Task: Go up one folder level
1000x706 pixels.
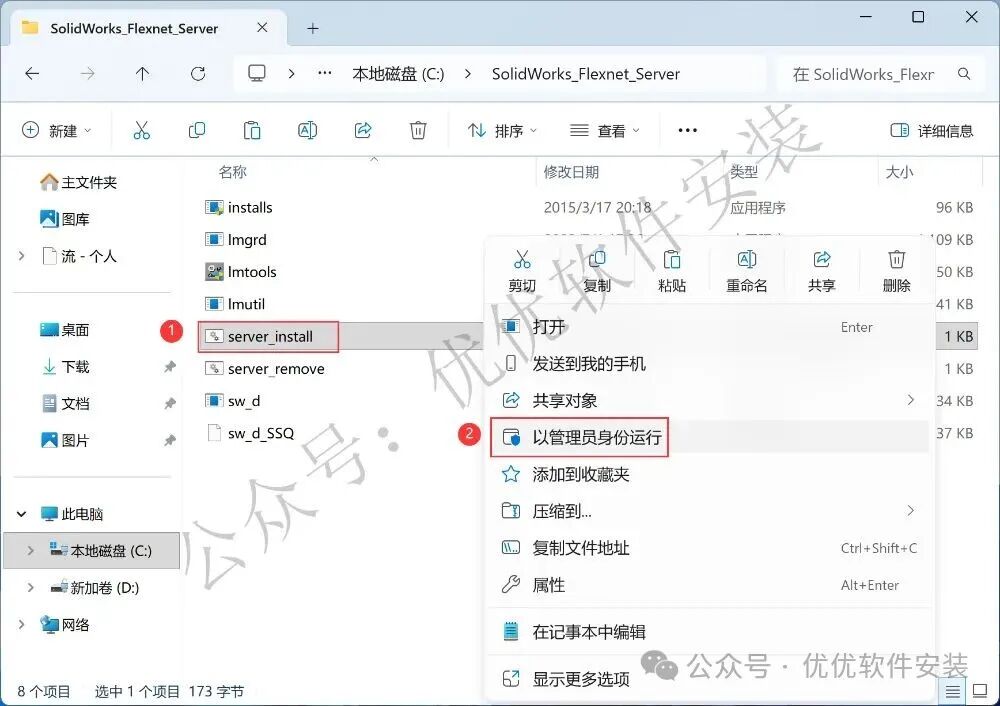Action: [x=142, y=74]
